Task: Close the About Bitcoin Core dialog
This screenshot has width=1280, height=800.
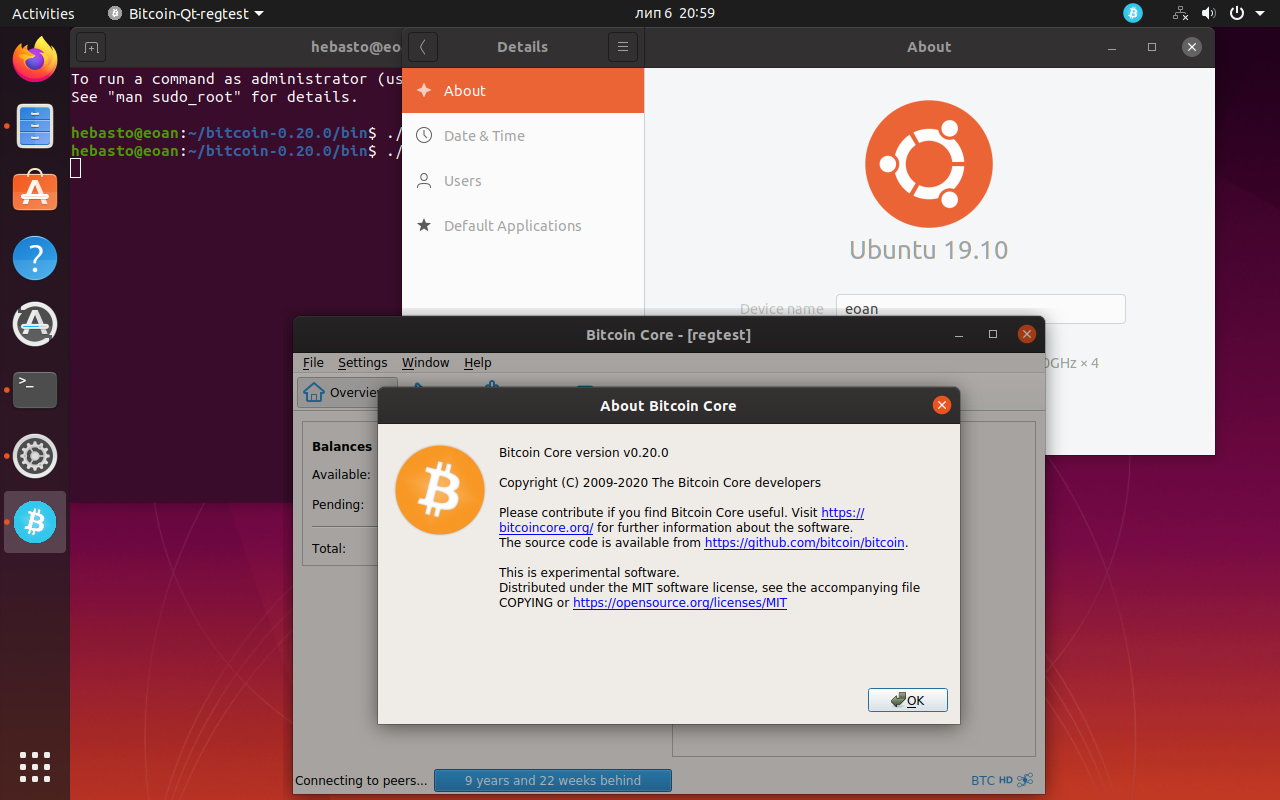Action: pyautogui.click(x=941, y=405)
